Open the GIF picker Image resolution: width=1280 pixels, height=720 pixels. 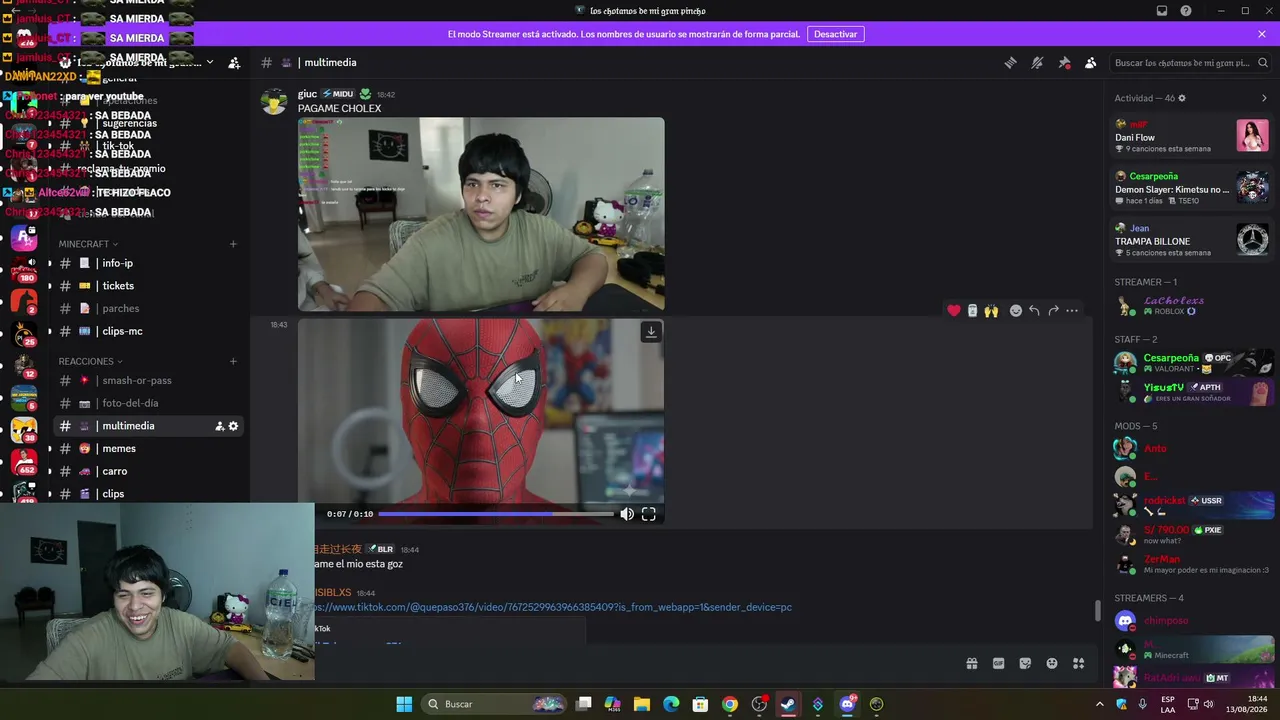[998, 663]
